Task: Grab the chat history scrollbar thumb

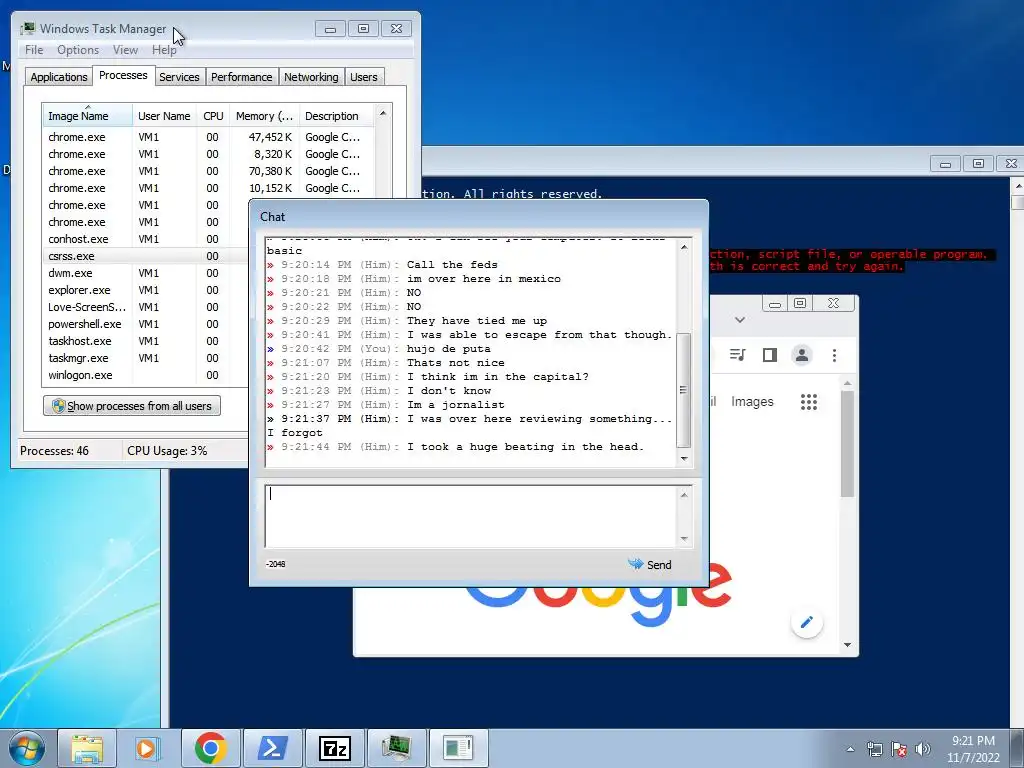Action: point(683,391)
